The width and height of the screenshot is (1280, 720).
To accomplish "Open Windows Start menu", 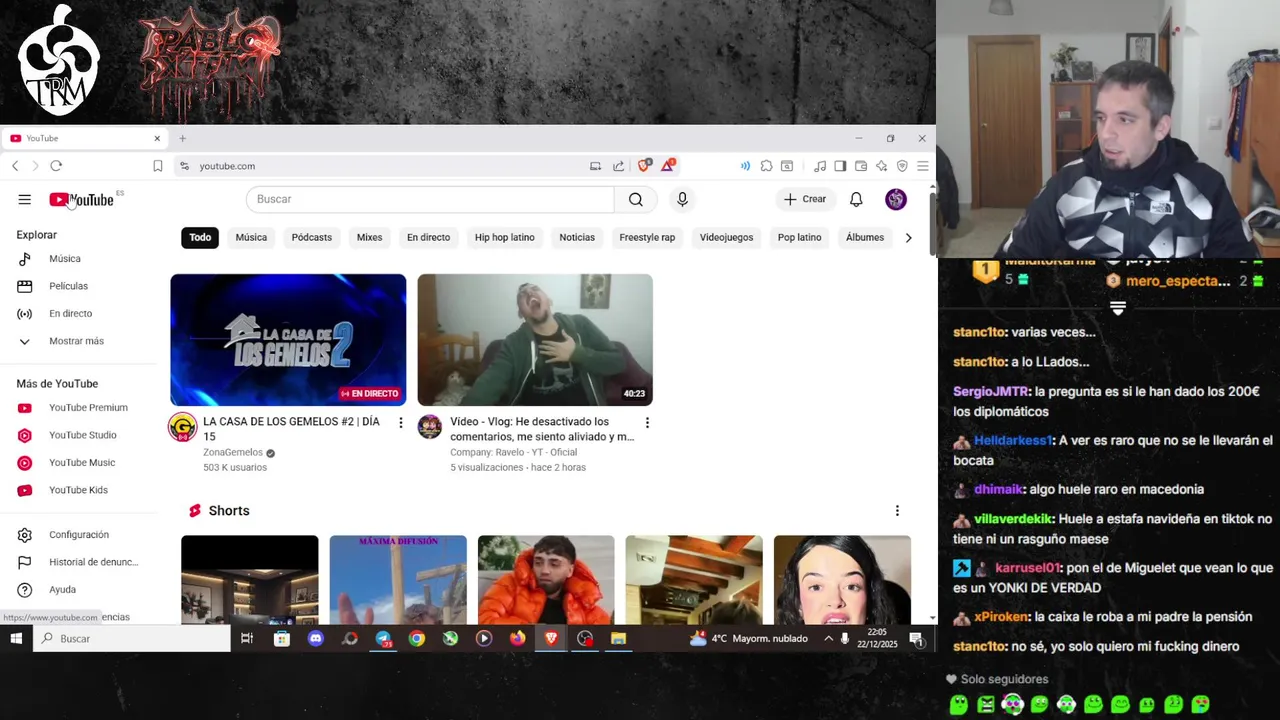I will coord(16,638).
